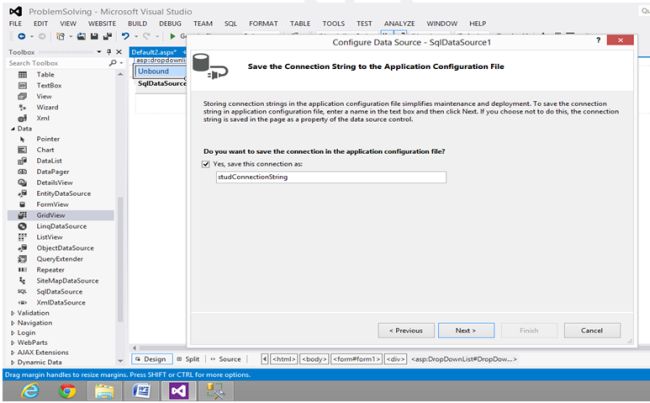This screenshot has width=650, height=403.
Task: Switch to the Default2.aspx document tab
Action: point(154,52)
